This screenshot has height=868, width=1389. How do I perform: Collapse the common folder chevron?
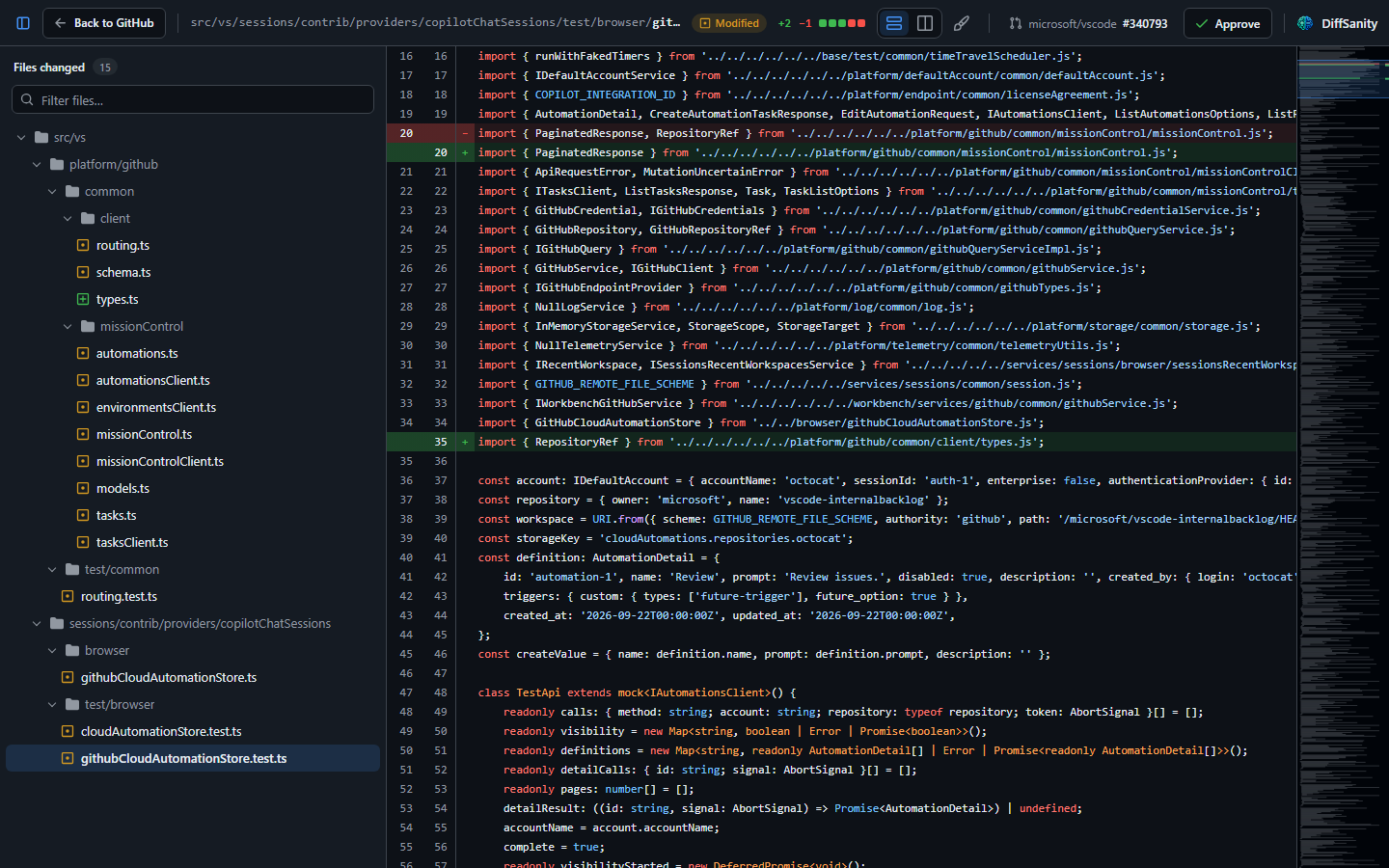click(52, 191)
